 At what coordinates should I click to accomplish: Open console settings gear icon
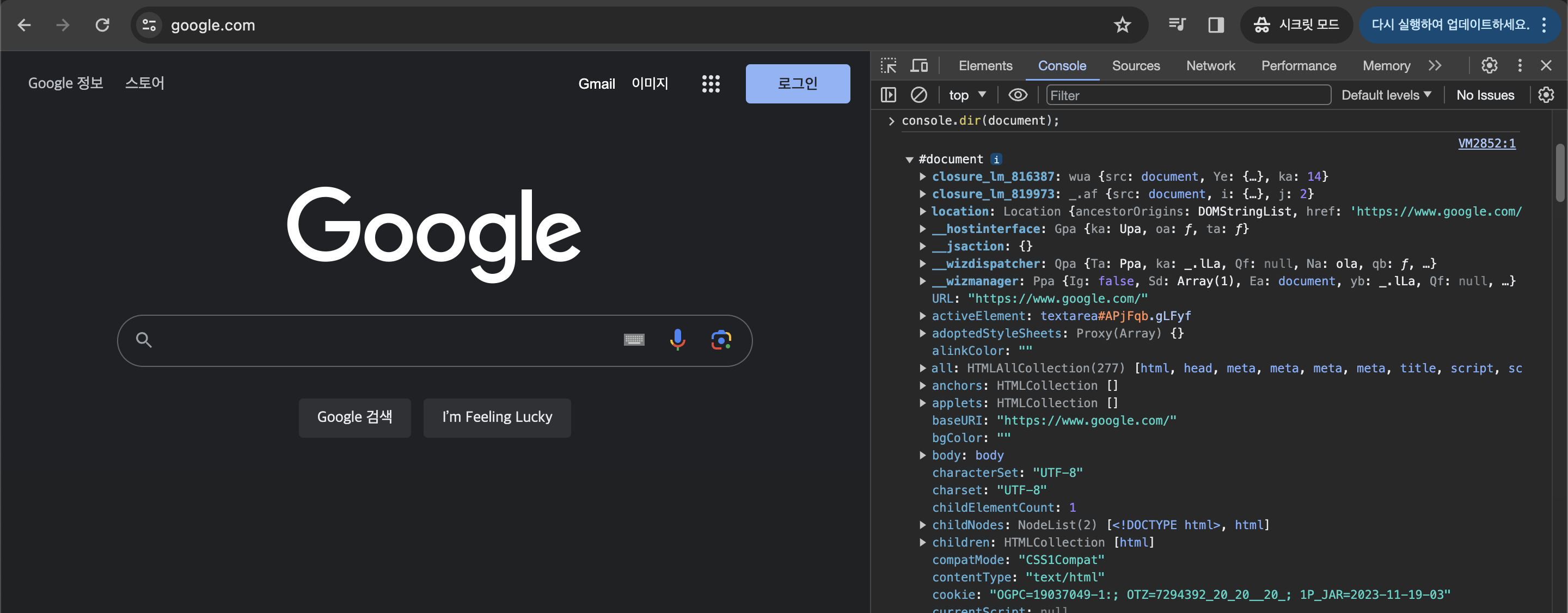(1546, 95)
